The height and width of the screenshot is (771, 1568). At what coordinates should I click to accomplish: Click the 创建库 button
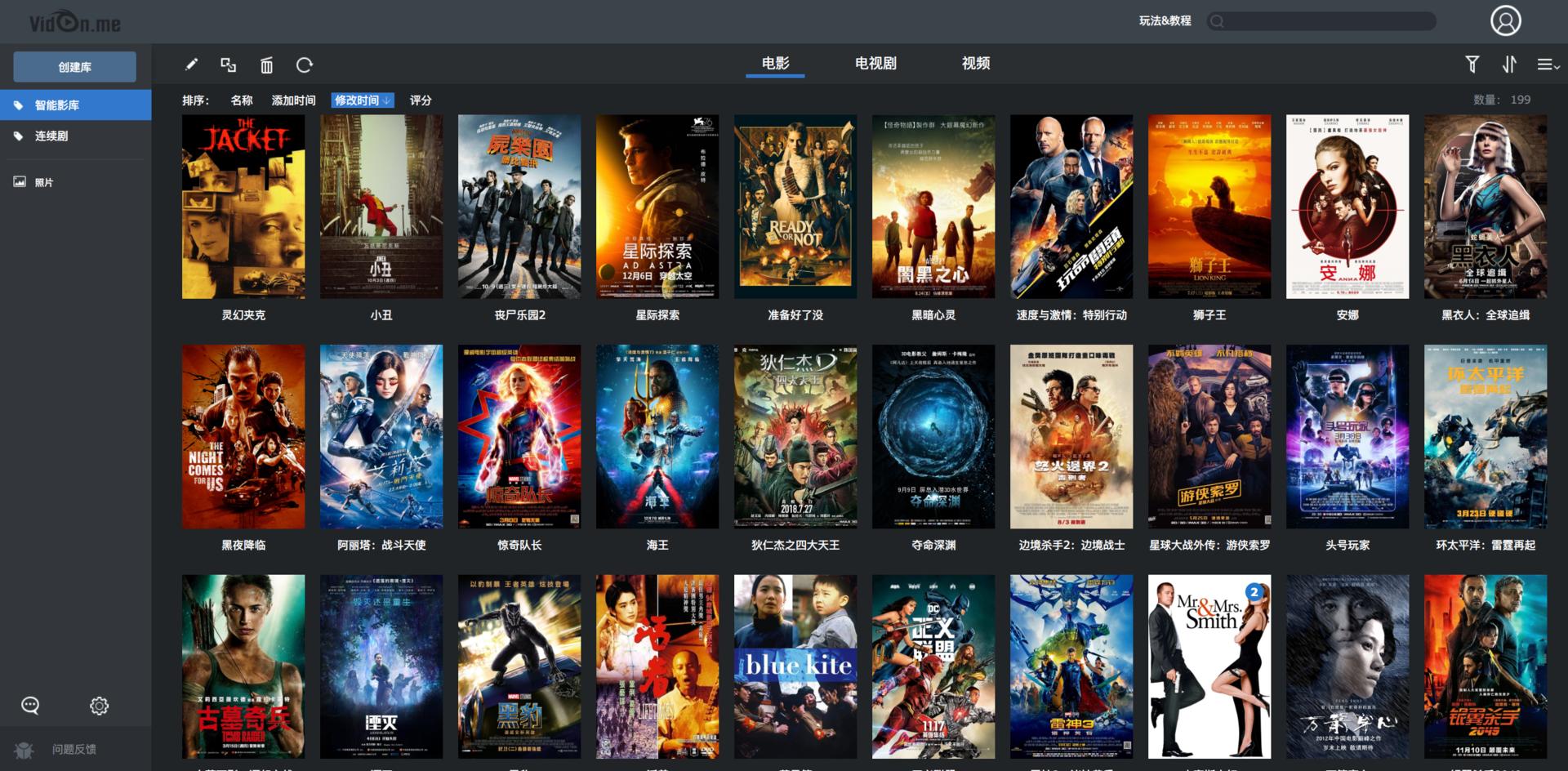click(x=75, y=67)
